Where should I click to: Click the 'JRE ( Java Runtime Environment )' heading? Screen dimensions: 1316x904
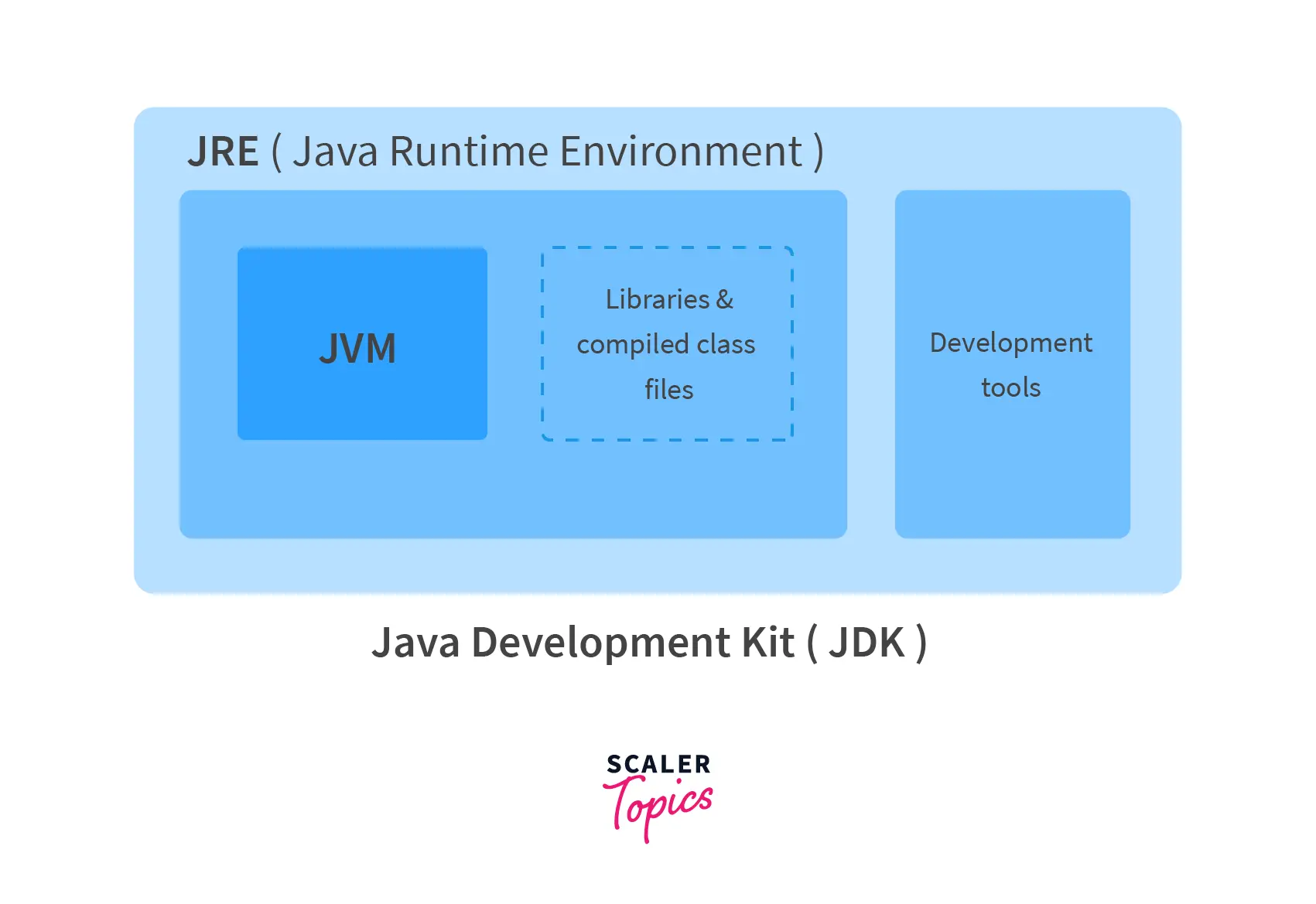click(x=505, y=152)
